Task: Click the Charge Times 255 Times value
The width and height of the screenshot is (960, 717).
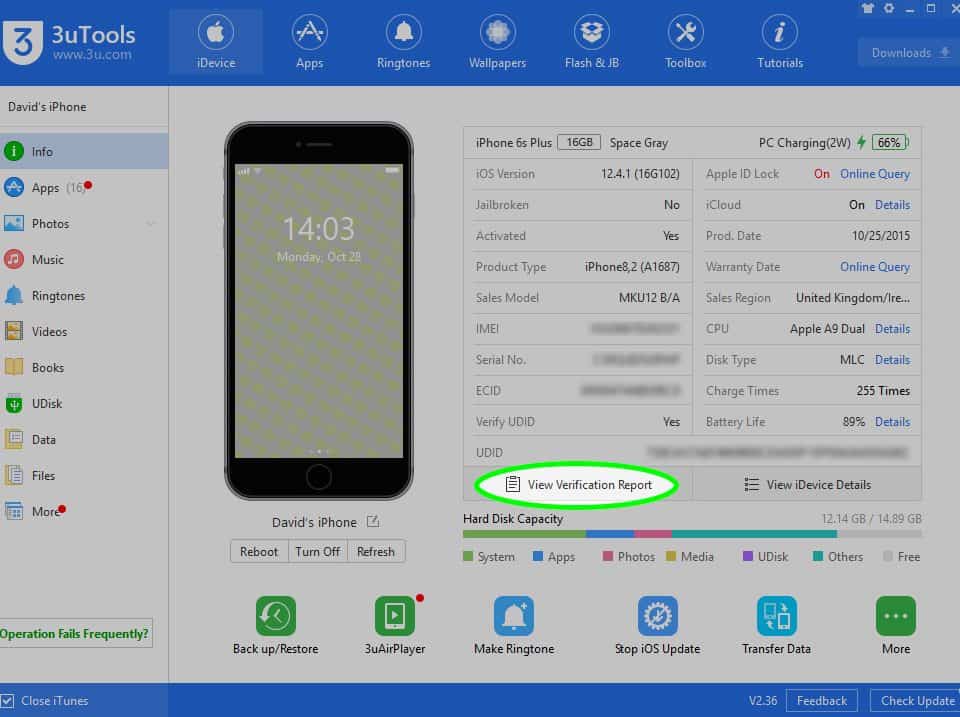Action: [x=883, y=391]
